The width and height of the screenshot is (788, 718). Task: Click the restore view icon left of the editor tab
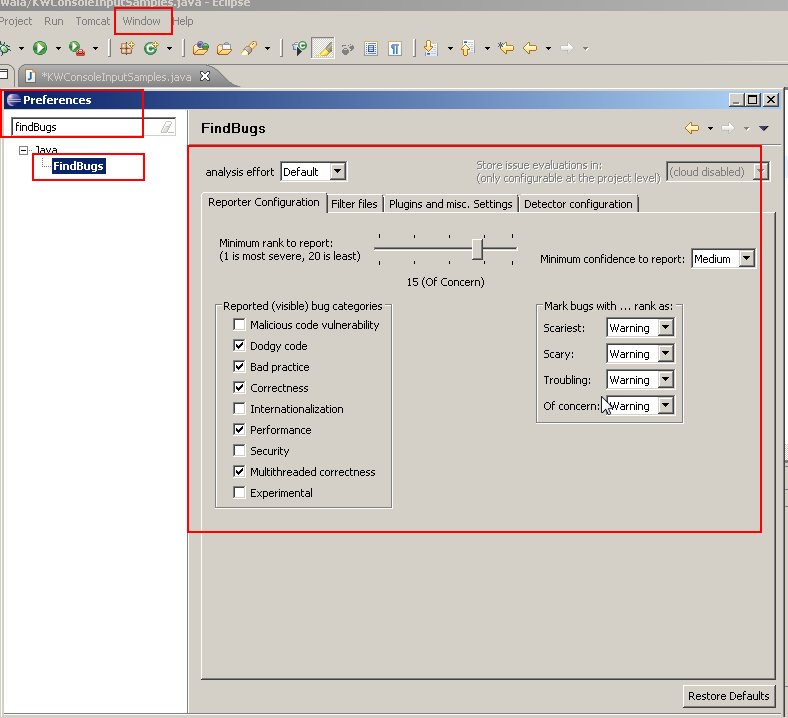(x=4, y=74)
